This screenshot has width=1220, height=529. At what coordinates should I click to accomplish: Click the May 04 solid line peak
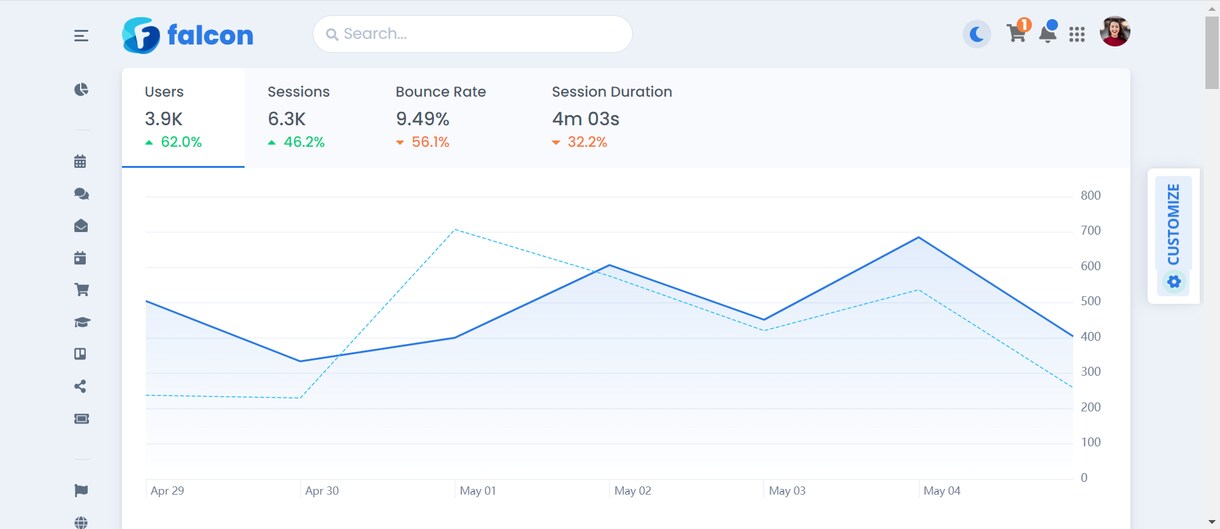[918, 237]
